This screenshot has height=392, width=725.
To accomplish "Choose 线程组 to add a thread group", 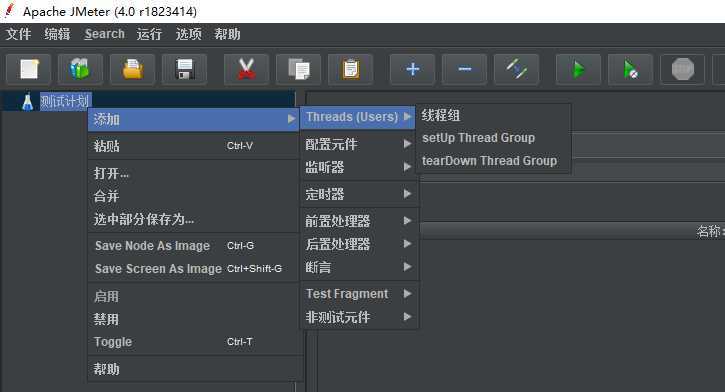I will [x=493, y=115].
